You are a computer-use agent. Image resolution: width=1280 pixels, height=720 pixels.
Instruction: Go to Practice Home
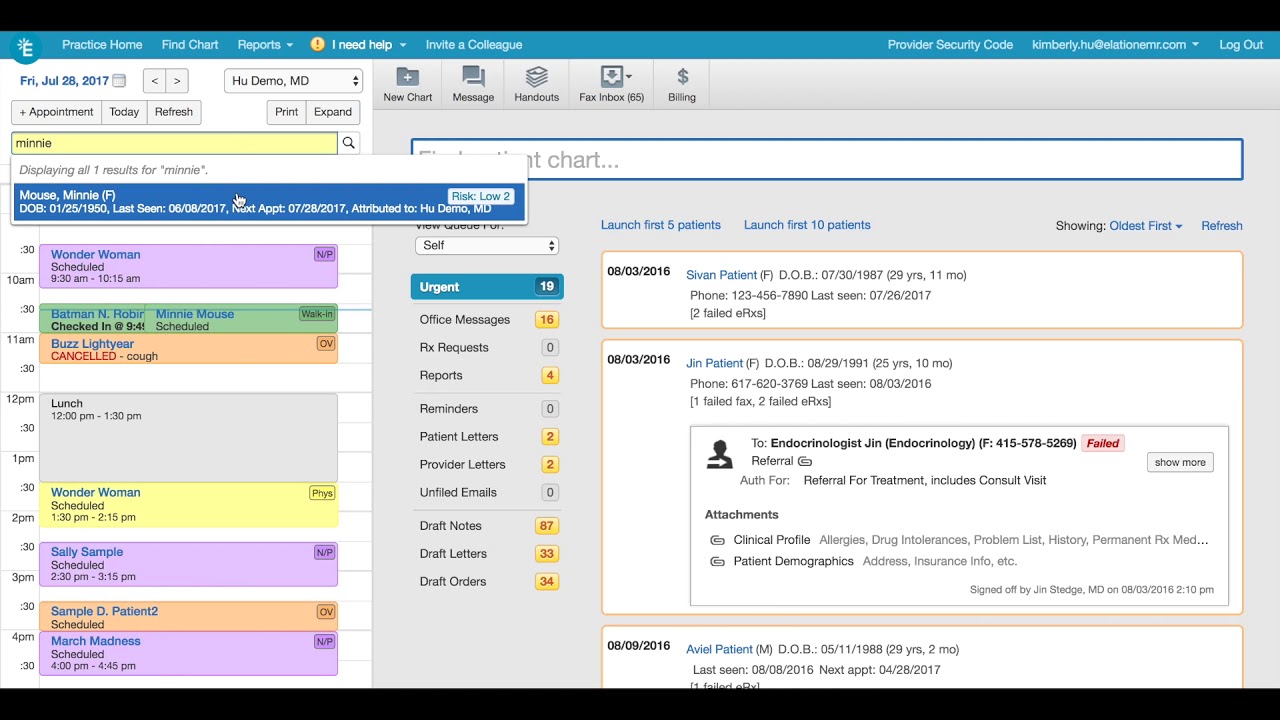pos(102,45)
